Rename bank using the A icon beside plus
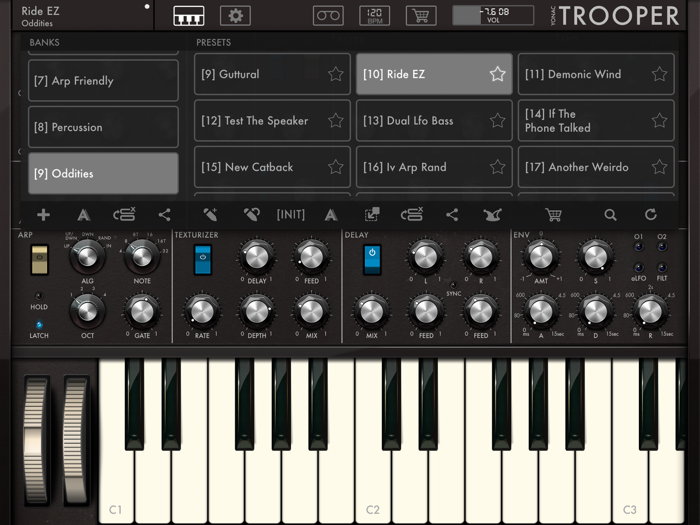This screenshot has width=700, height=525. coord(83,215)
